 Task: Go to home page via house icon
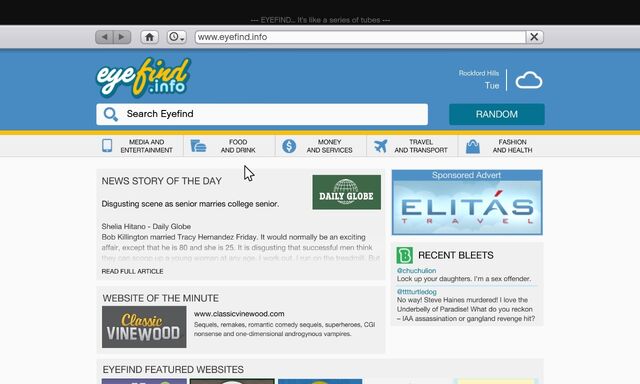[149, 37]
